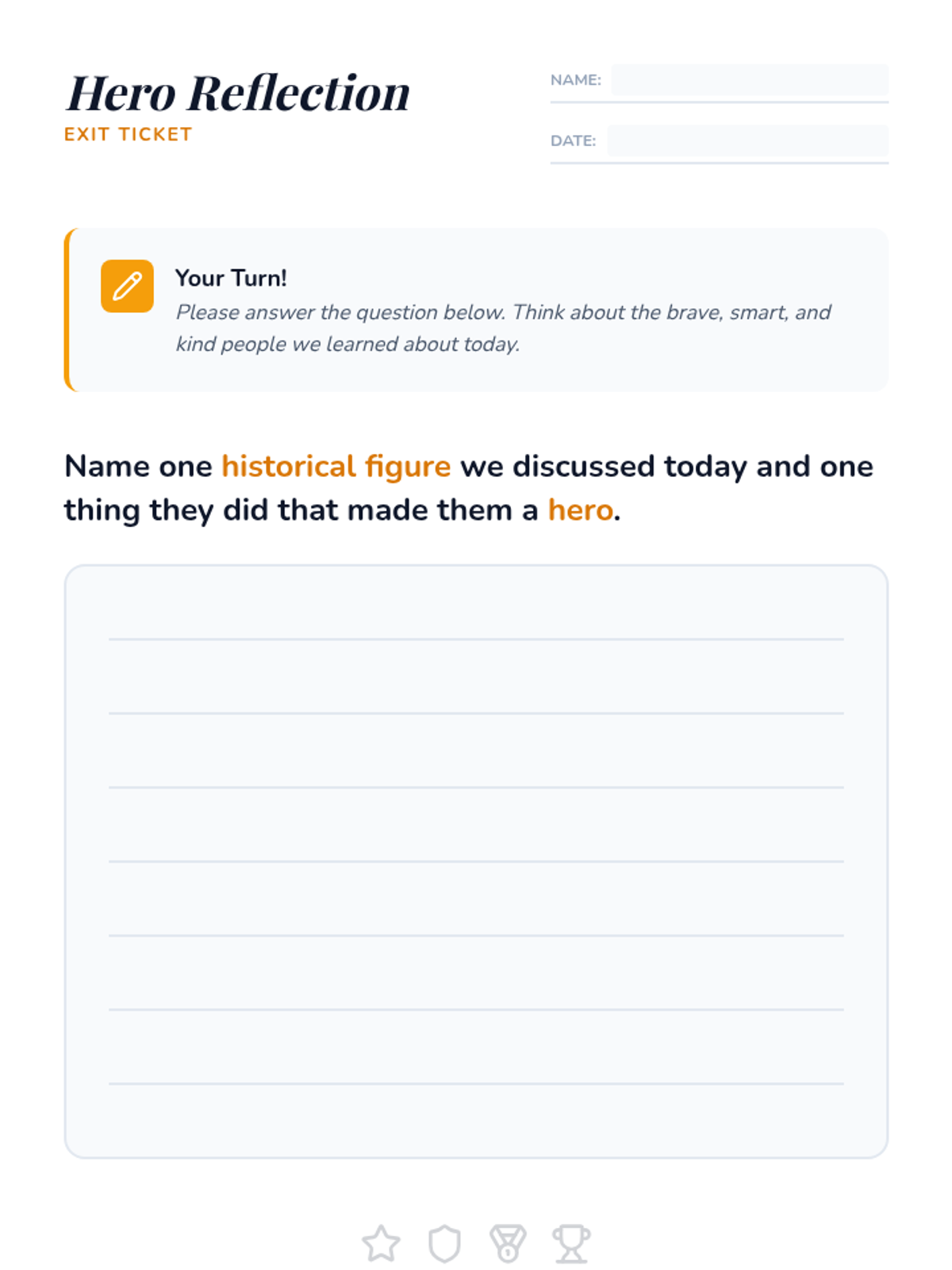Click the DATE: label
Screen dimensions: 952x1270
(x=573, y=140)
